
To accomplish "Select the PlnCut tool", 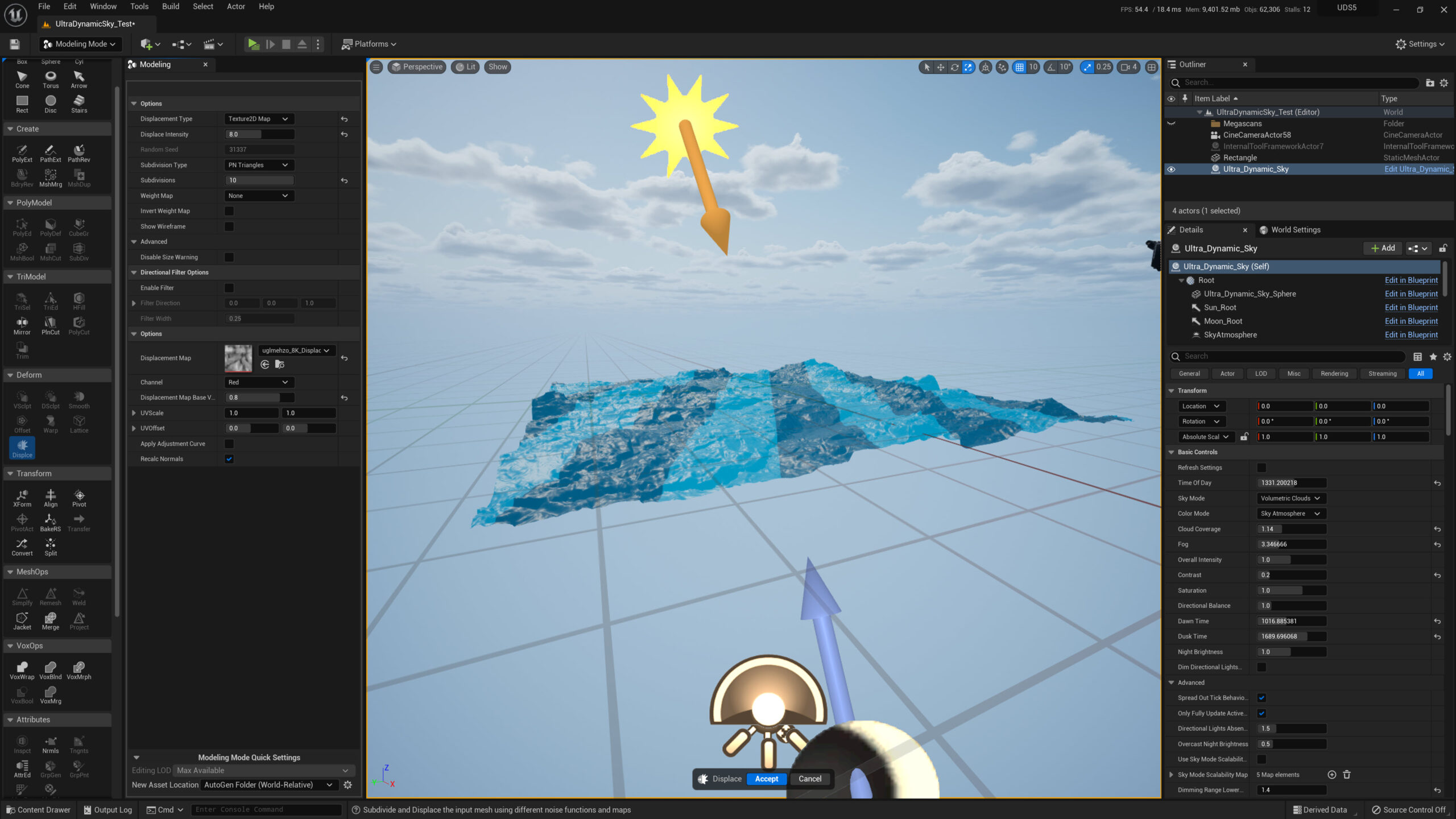I will [51, 325].
